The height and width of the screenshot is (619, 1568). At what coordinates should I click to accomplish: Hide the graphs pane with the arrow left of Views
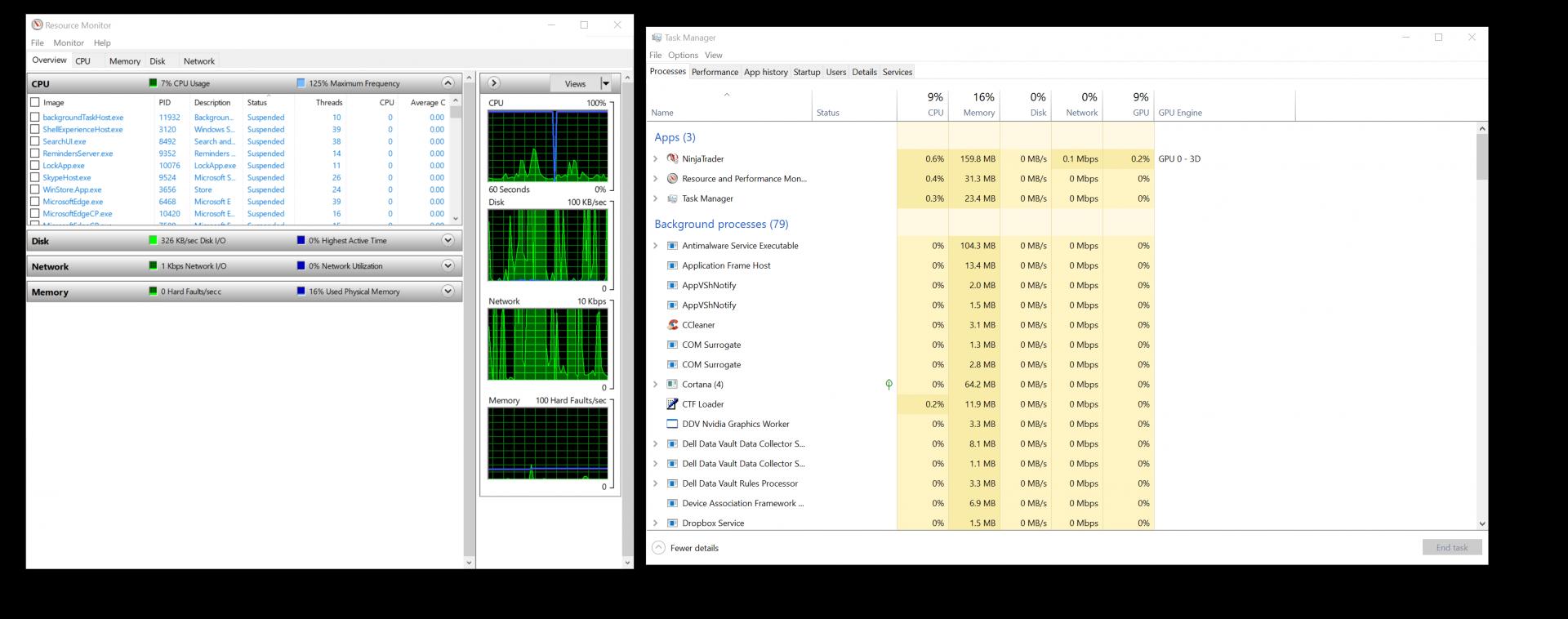coord(493,83)
